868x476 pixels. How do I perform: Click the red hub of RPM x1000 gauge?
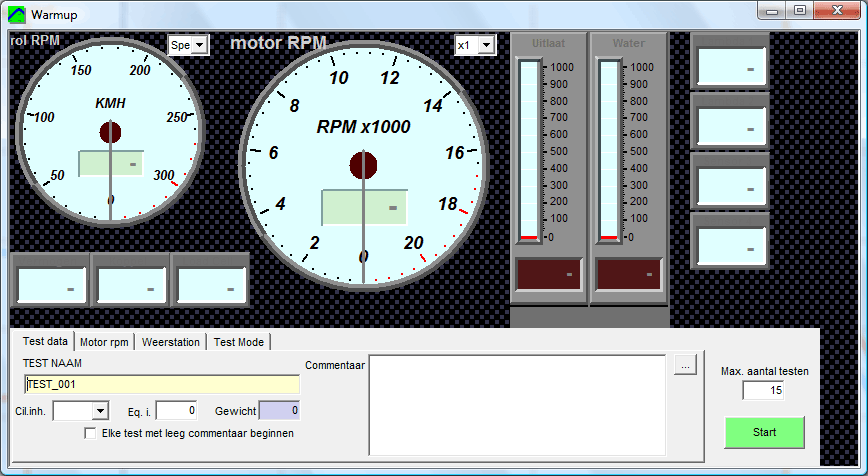[x=362, y=165]
